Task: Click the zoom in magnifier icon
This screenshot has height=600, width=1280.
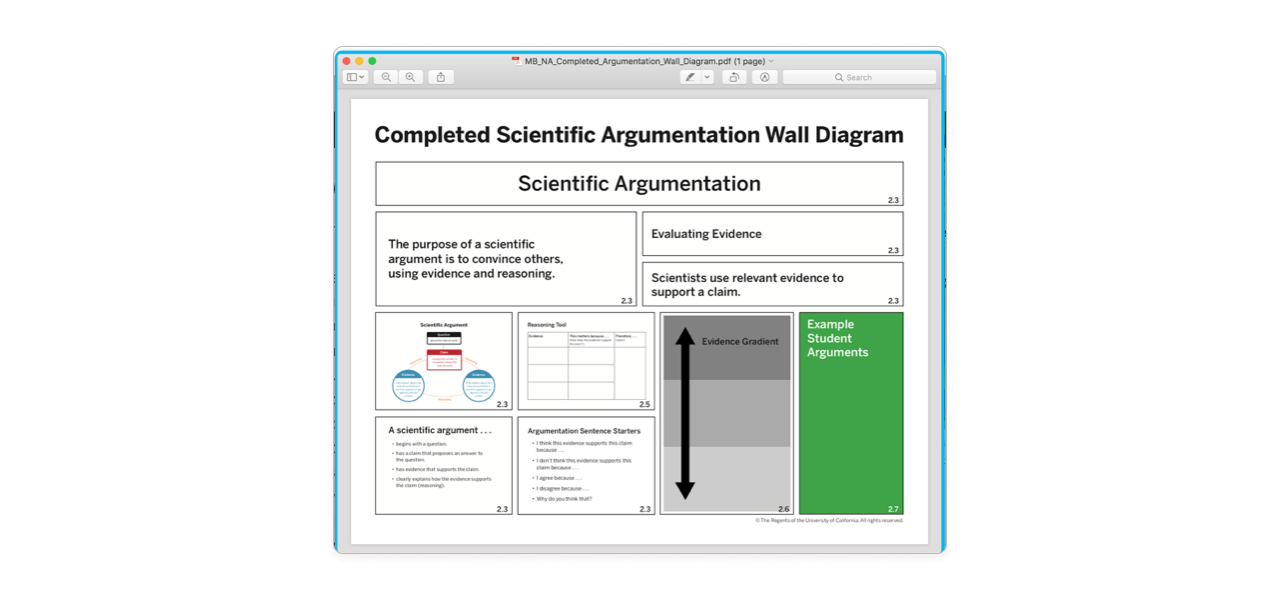Action: point(410,77)
